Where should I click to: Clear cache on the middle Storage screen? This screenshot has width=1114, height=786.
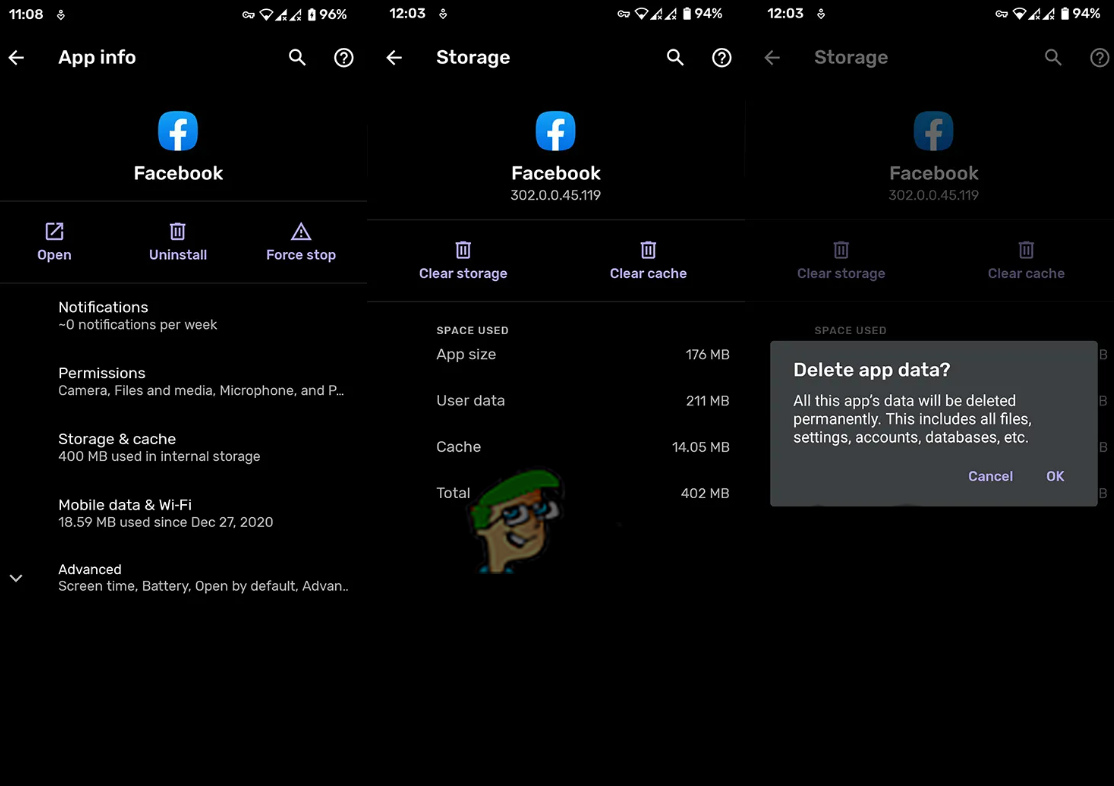(x=648, y=261)
